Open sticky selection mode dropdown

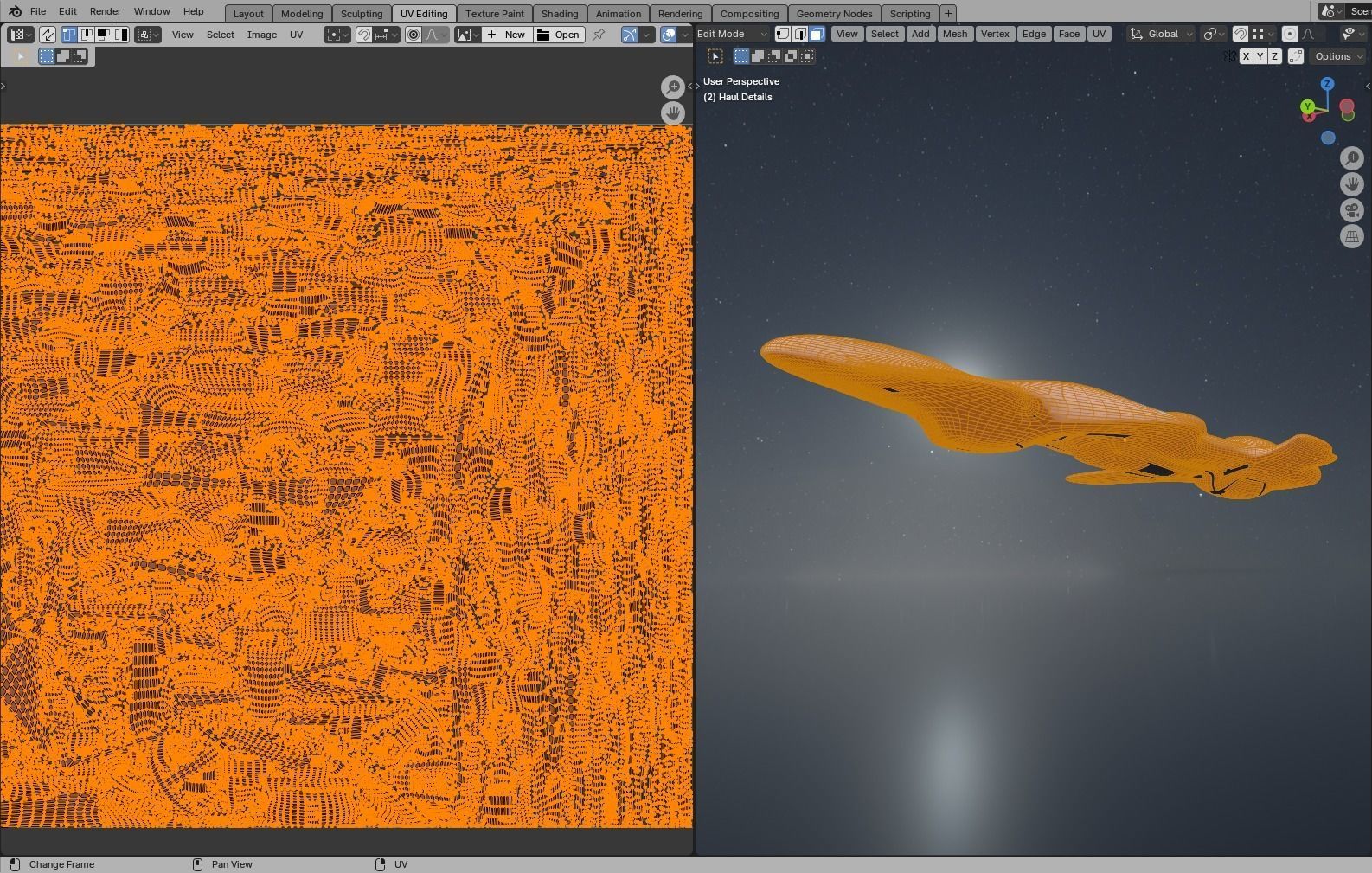coord(148,35)
